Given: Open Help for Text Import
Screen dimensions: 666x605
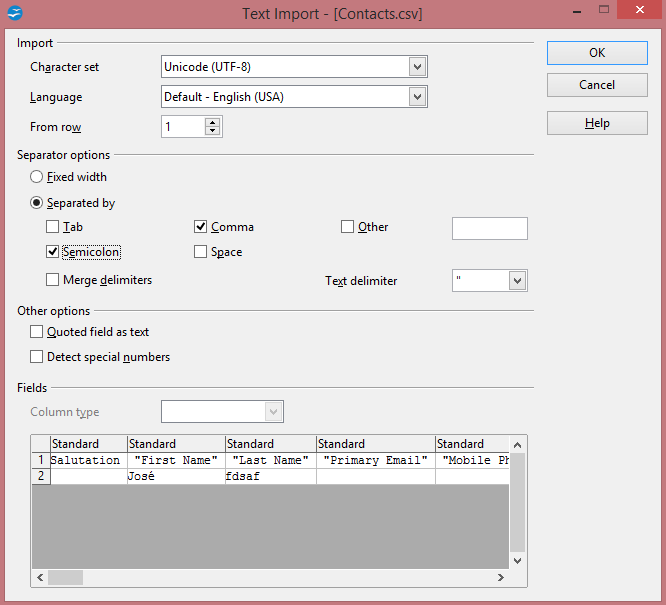Looking at the screenshot, I should click(x=597, y=123).
